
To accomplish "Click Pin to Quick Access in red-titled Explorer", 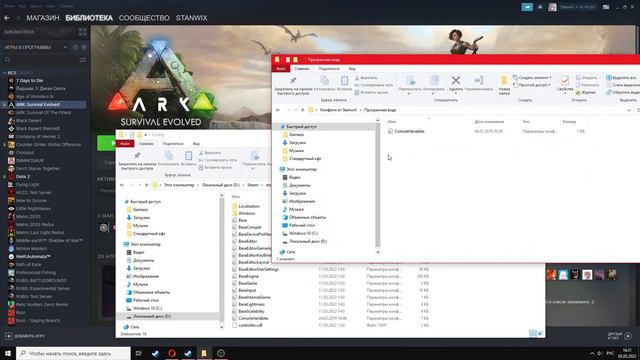I will click(x=293, y=85).
